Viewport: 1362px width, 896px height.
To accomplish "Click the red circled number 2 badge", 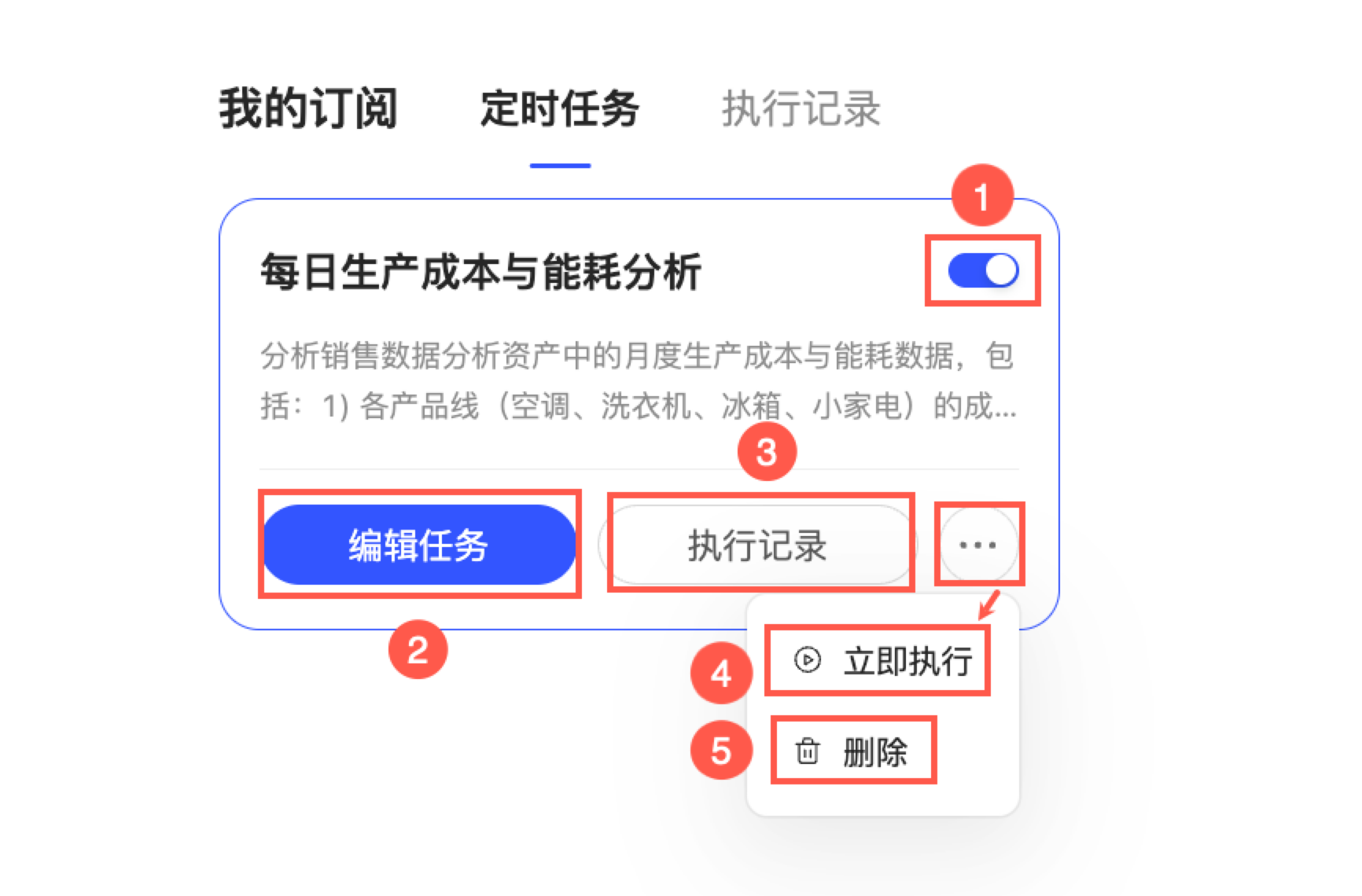I will coord(418,649).
